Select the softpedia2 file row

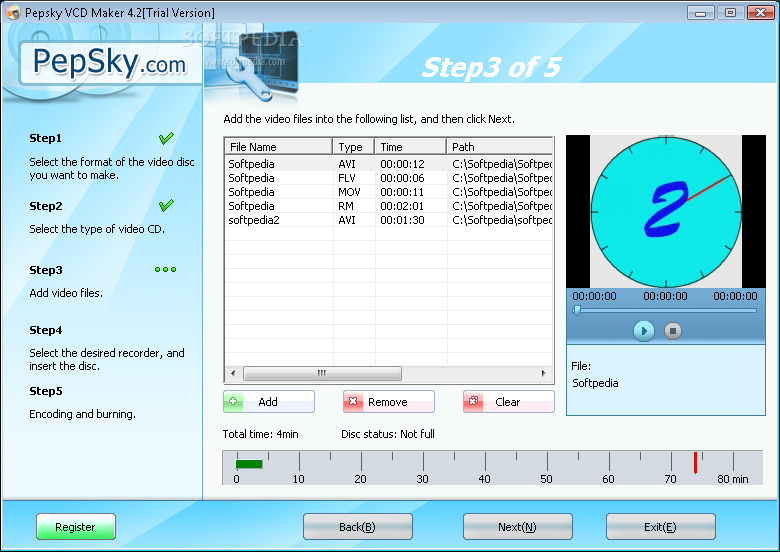point(389,220)
